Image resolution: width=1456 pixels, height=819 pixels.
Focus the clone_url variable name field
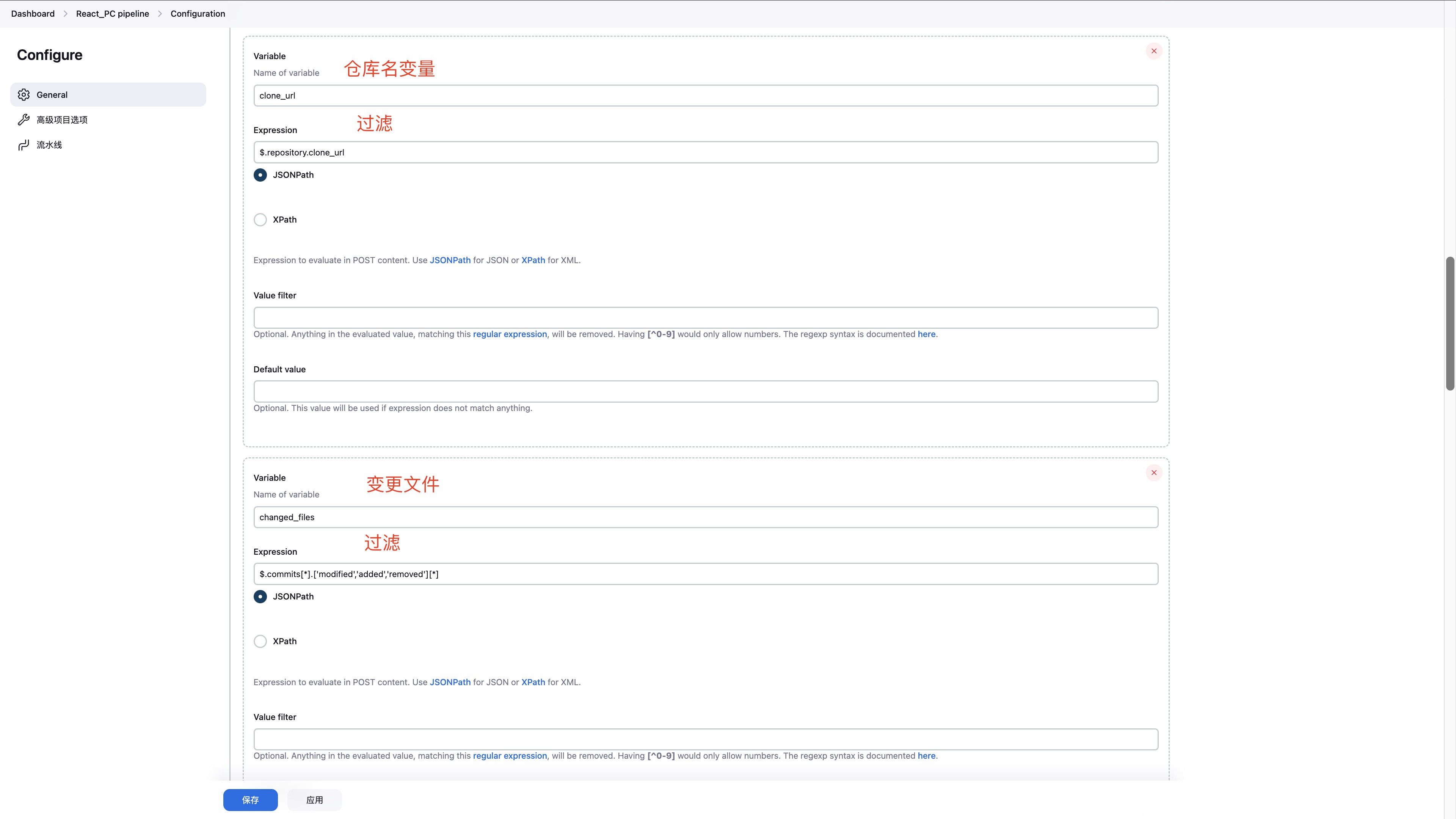pos(705,96)
